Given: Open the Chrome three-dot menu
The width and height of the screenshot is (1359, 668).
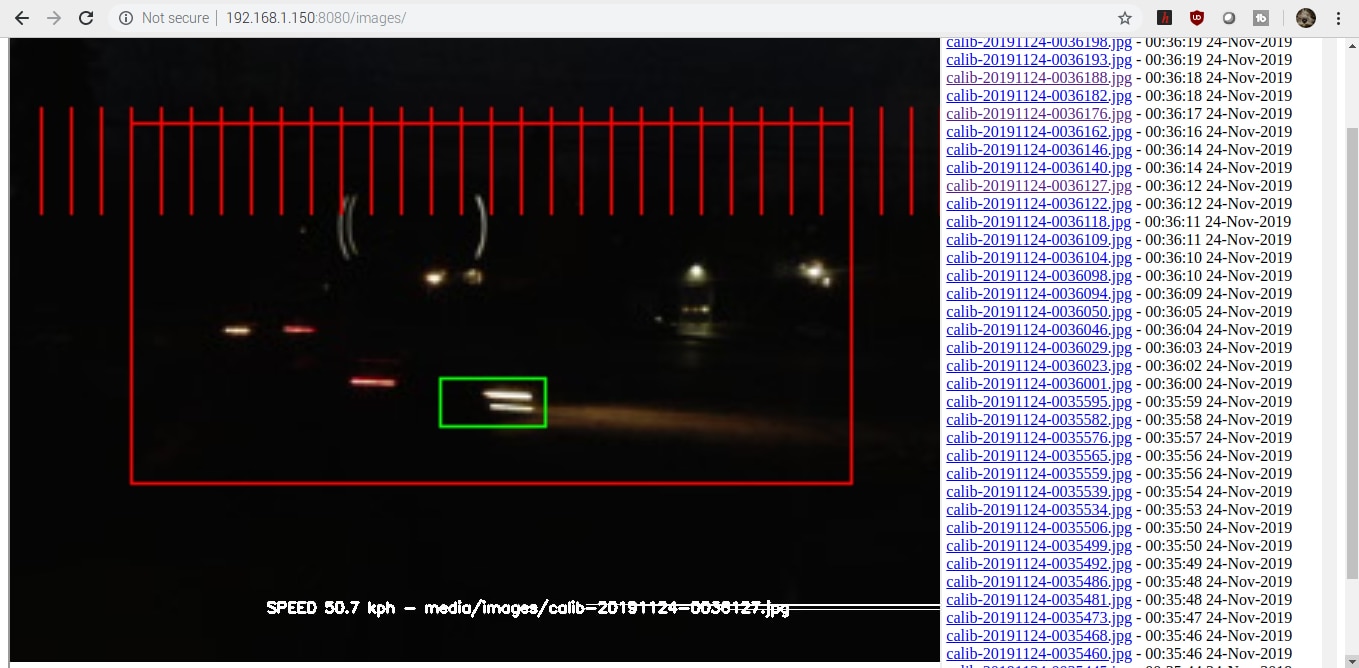Looking at the screenshot, I should pyautogui.click(x=1338, y=18).
